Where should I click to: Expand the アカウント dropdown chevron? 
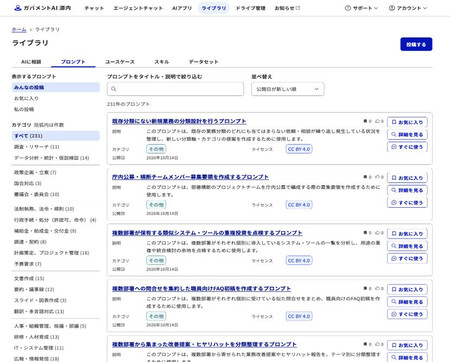point(425,8)
